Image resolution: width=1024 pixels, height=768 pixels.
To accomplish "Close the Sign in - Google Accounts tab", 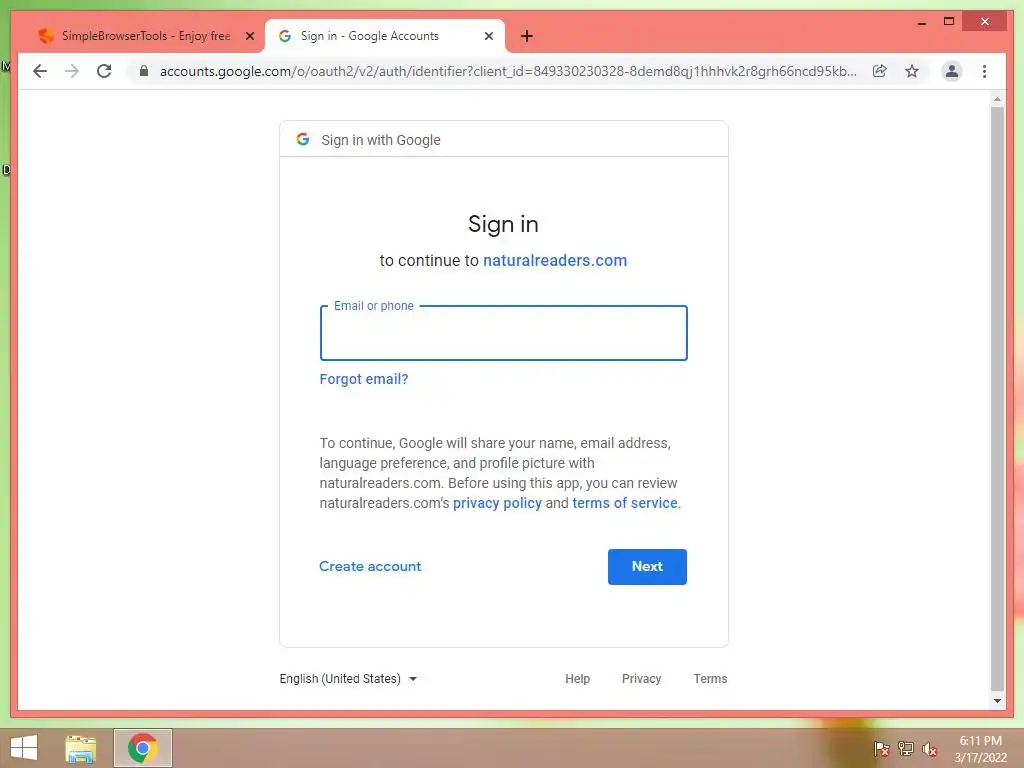I will click(488, 36).
